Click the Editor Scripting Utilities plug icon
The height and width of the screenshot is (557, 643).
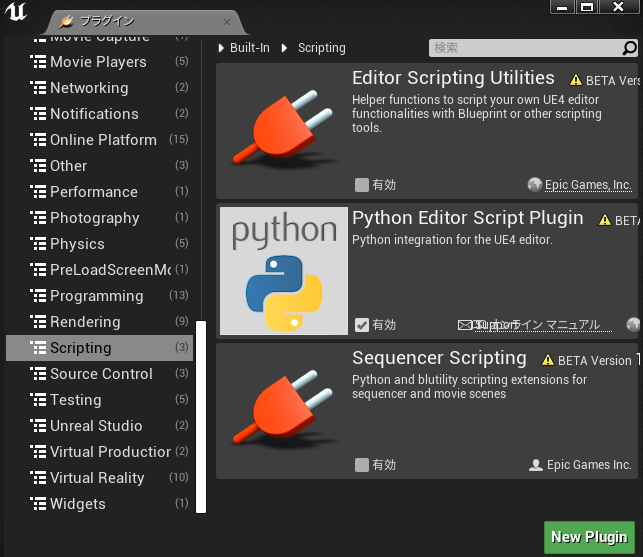[282, 132]
